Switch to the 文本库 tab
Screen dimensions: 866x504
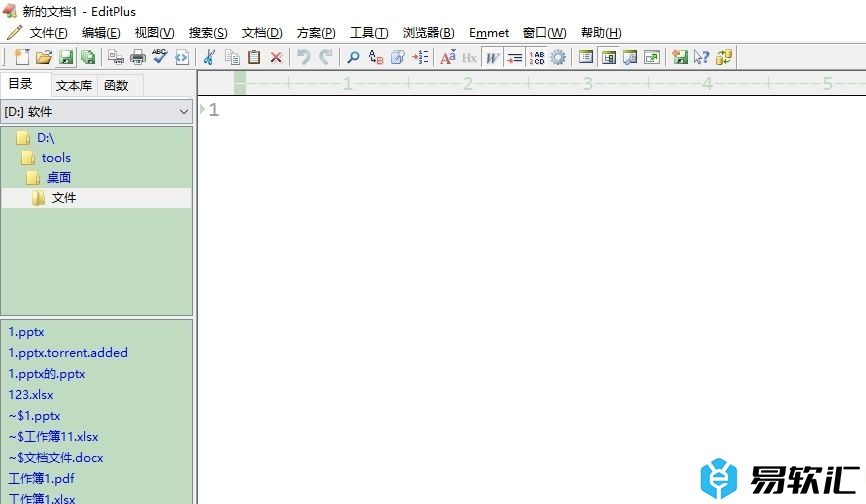point(74,86)
